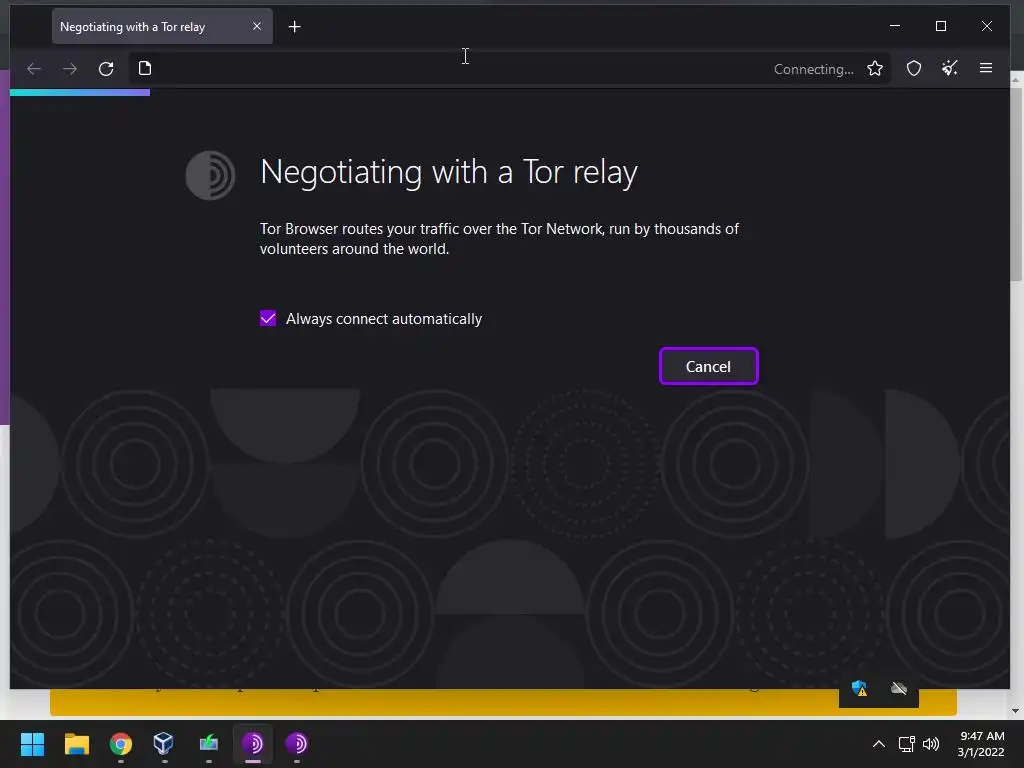Open a new tab with the plus button

(295, 27)
